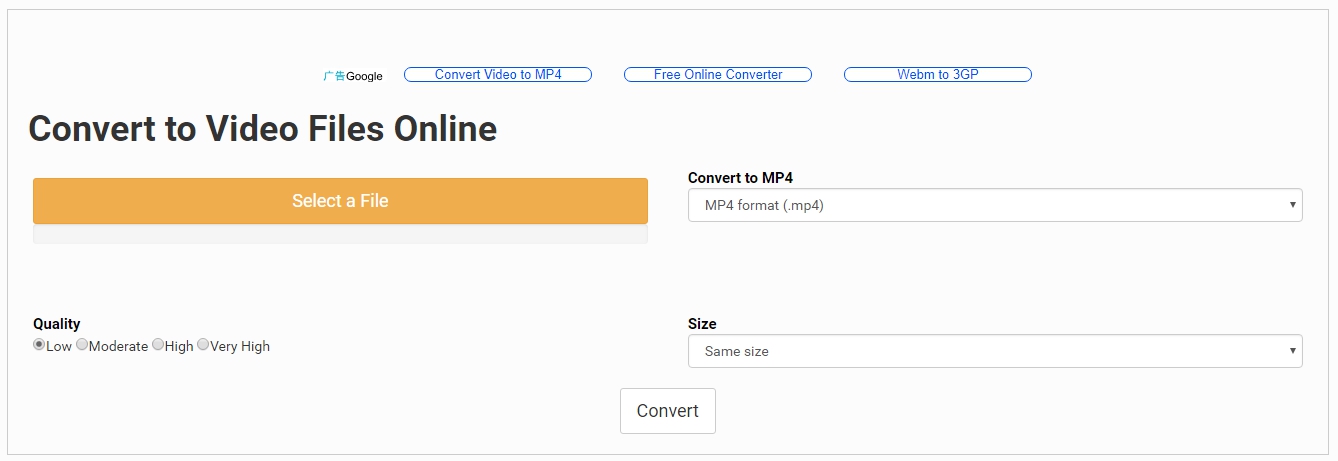Click the Convert to Video Files Online heading
The width and height of the screenshot is (1338, 461).
[263, 129]
